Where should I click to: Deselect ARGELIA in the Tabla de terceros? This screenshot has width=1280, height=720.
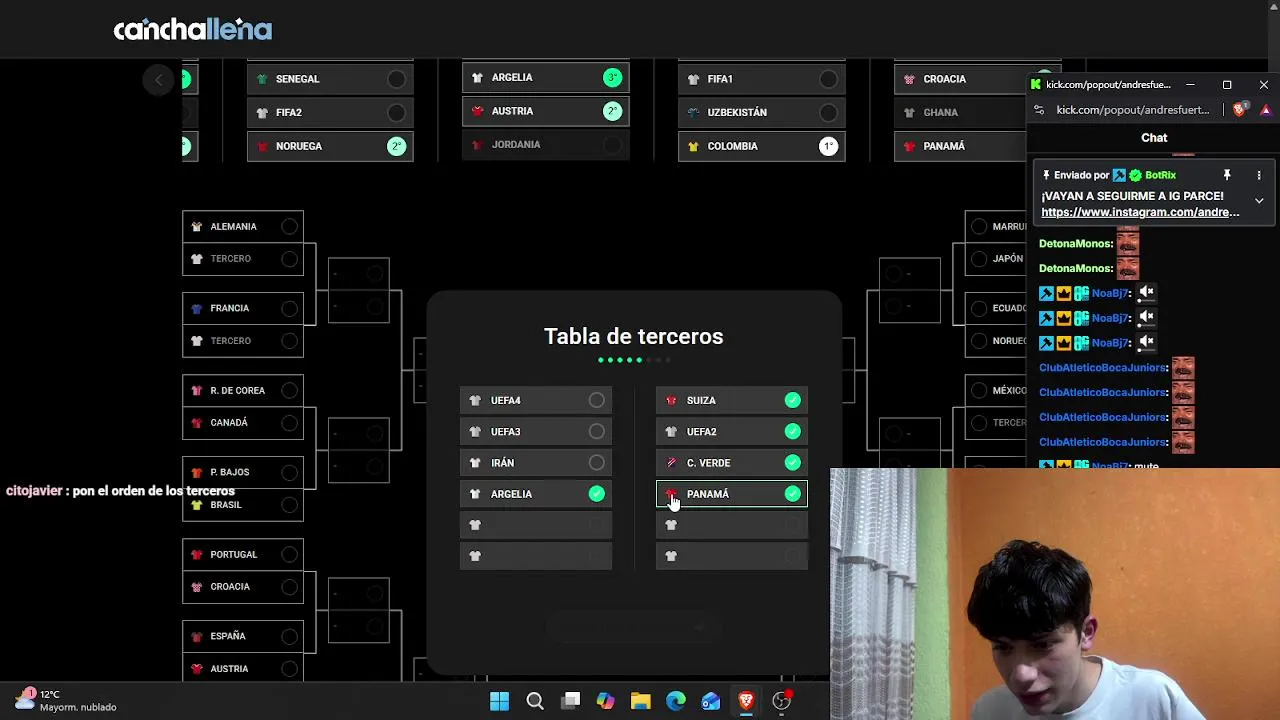point(536,493)
